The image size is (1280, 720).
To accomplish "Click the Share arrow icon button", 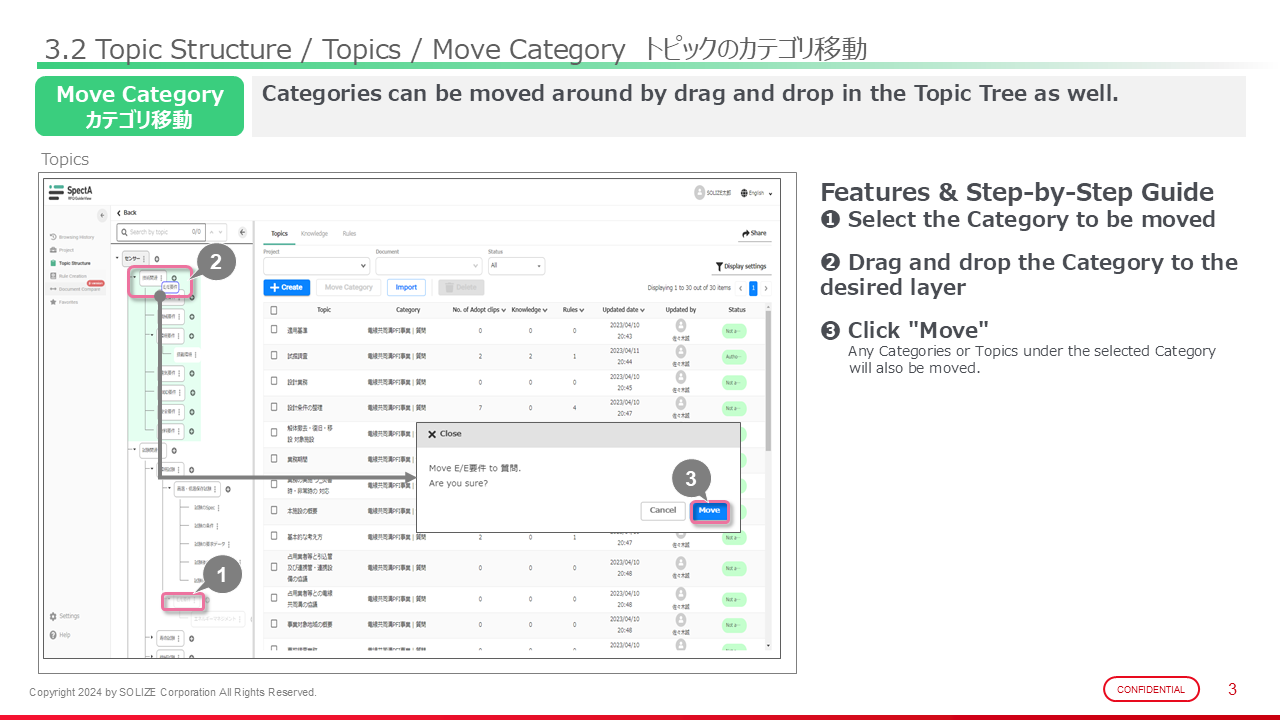I will 754,233.
